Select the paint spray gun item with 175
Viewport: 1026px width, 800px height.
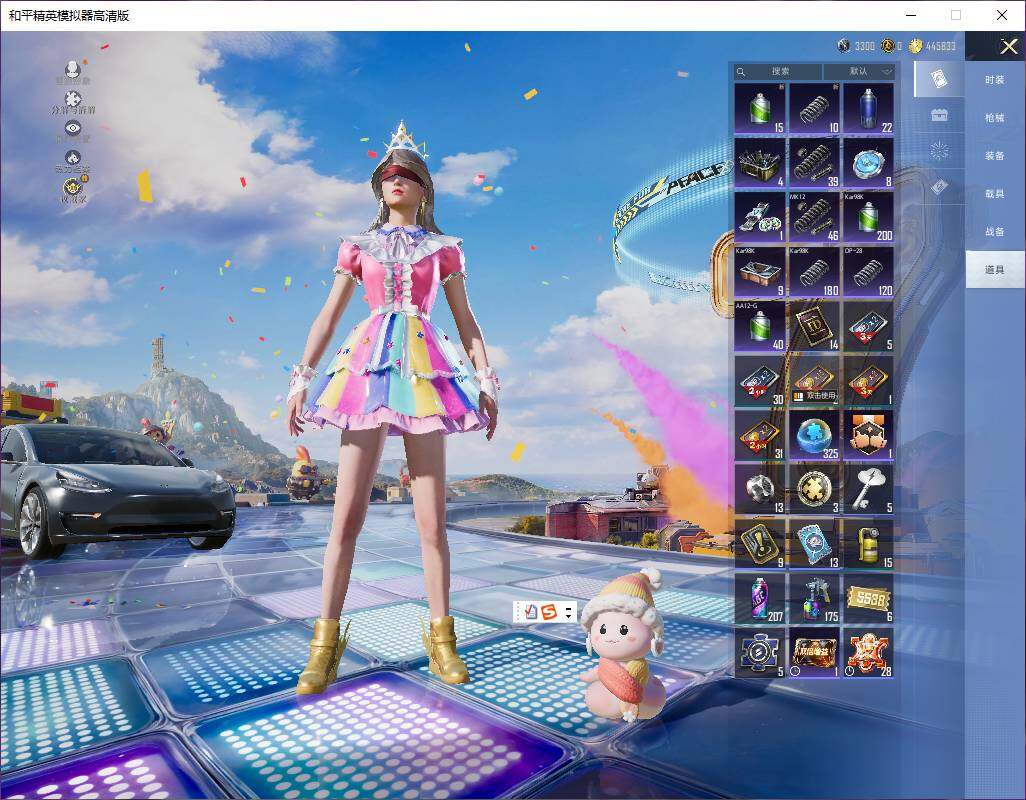click(814, 599)
